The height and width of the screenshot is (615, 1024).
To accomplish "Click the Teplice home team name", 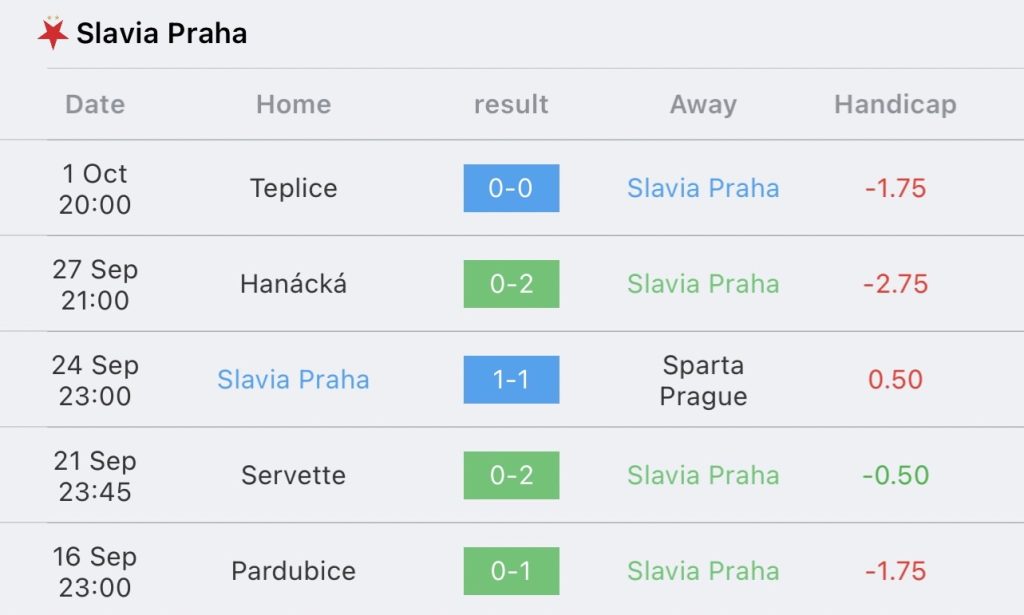I will click(x=294, y=189).
